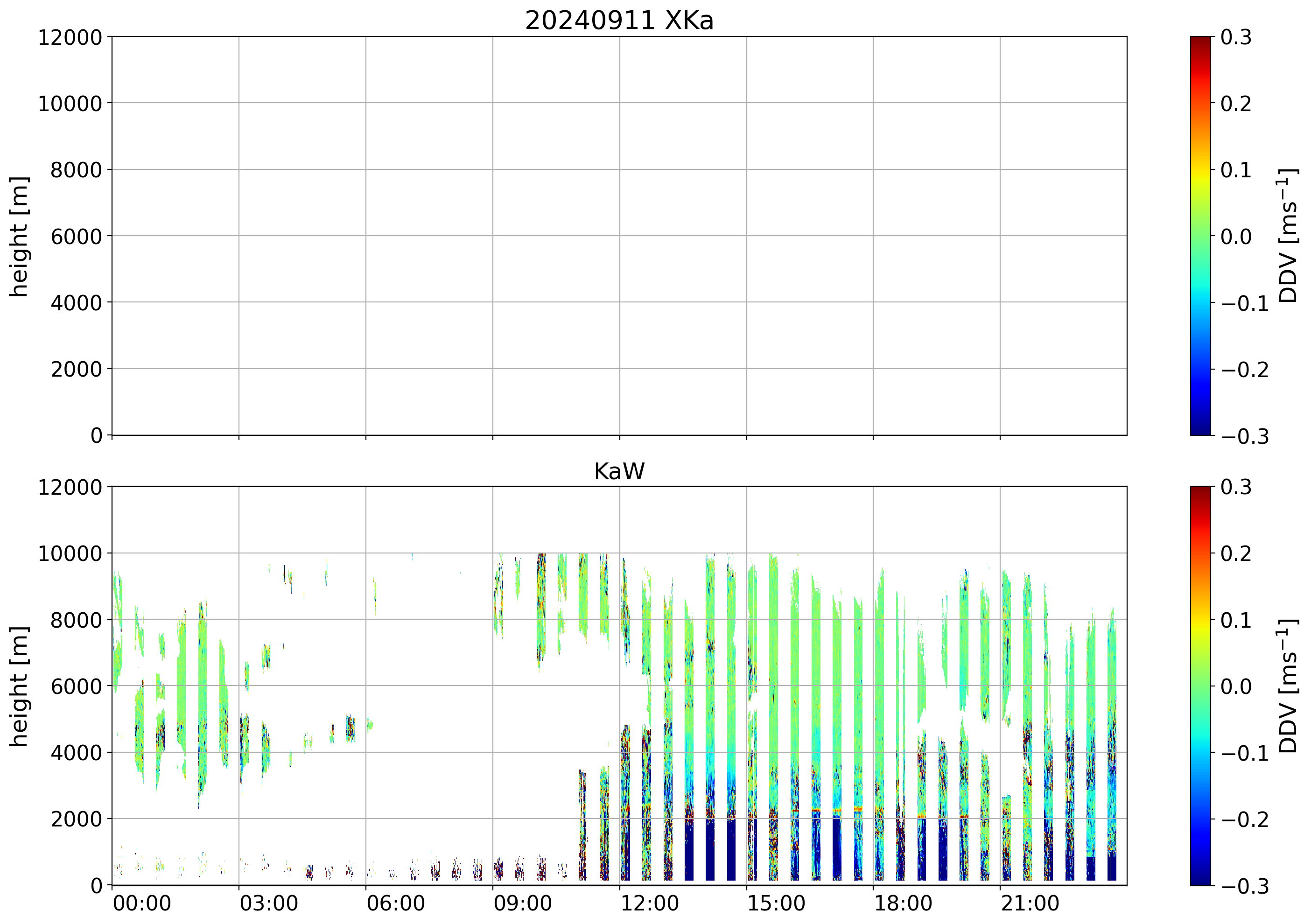Viewport: 1311px width, 924px height.
Task: Click the 18:00 time tick label
Action: [903, 904]
